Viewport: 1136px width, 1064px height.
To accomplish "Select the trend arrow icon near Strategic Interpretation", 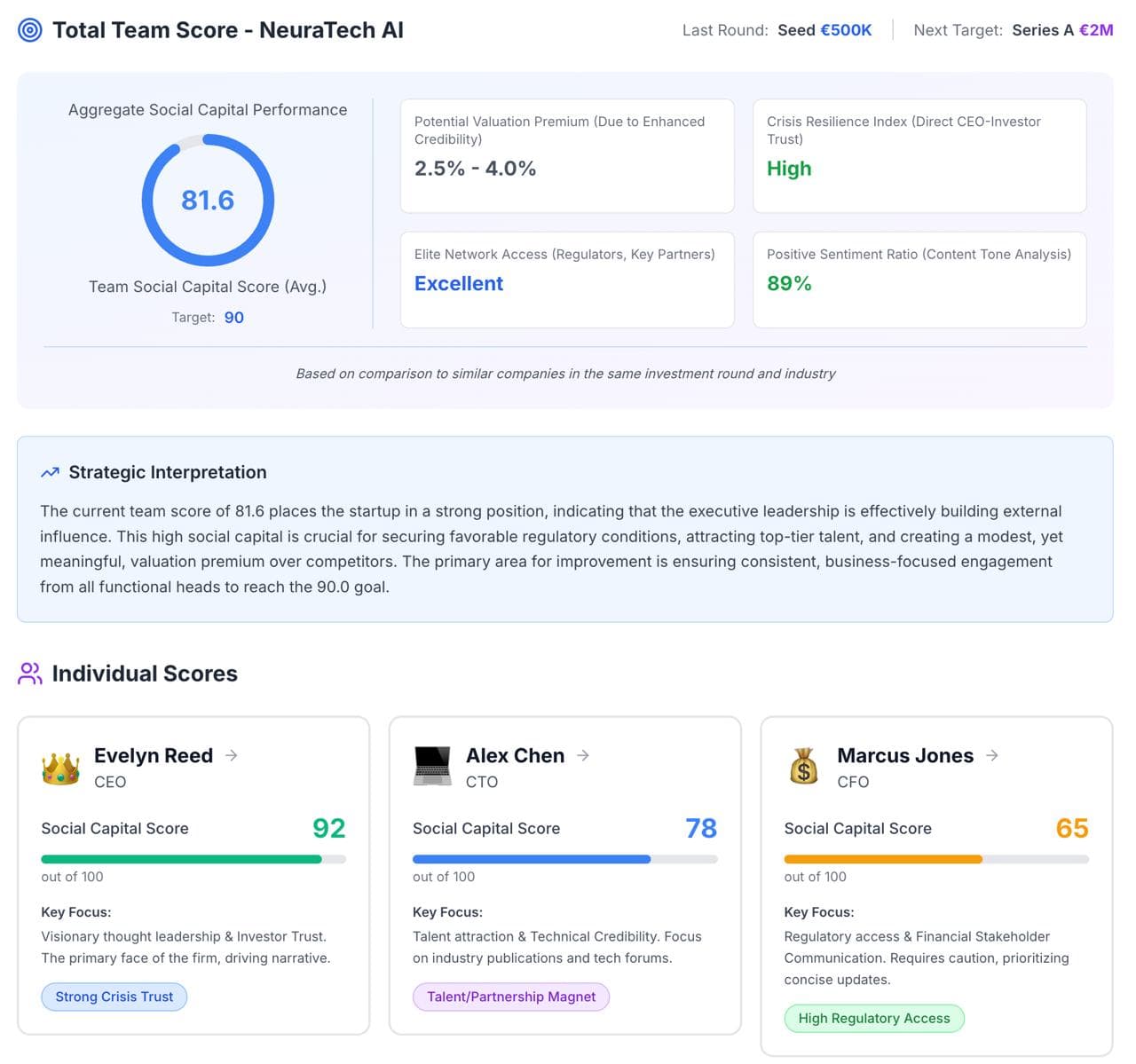I will pyautogui.click(x=50, y=472).
